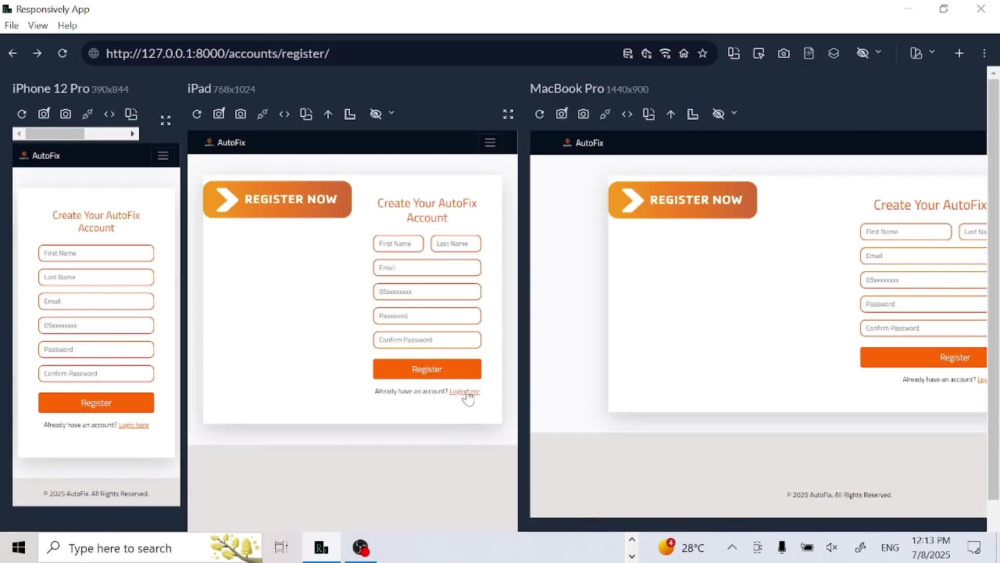Toggle event mirroring for iPad
1000x563 pixels.
click(x=262, y=114)
